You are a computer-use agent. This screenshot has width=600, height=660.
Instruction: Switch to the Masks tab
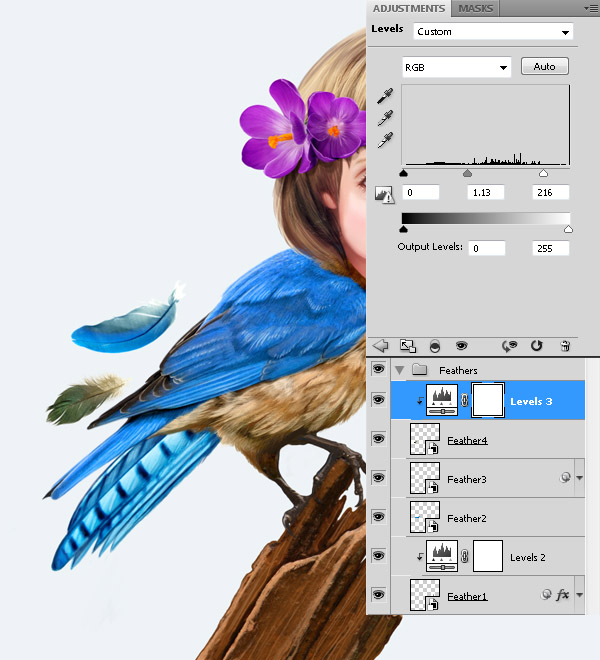475,8
